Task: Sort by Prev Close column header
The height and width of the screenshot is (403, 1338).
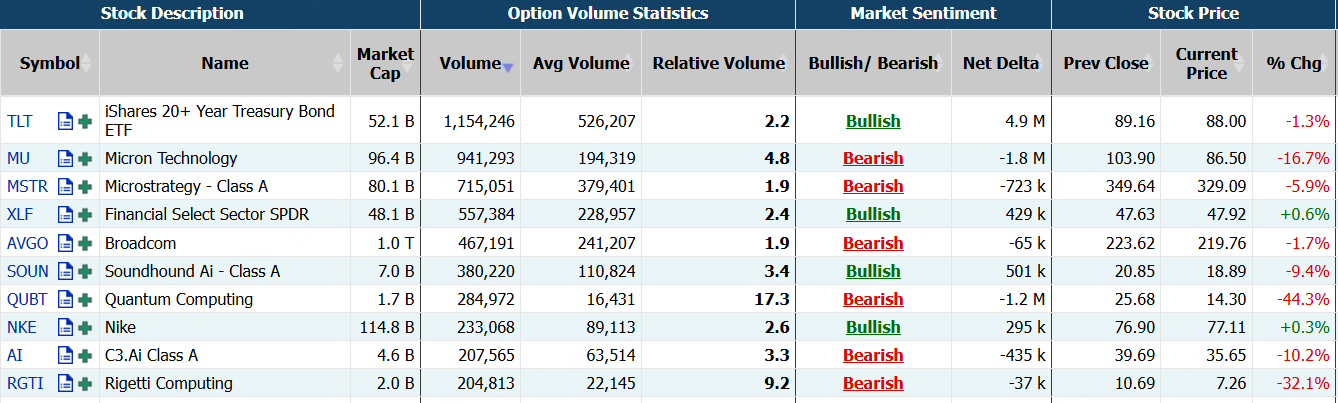Action: point(1106,63)
